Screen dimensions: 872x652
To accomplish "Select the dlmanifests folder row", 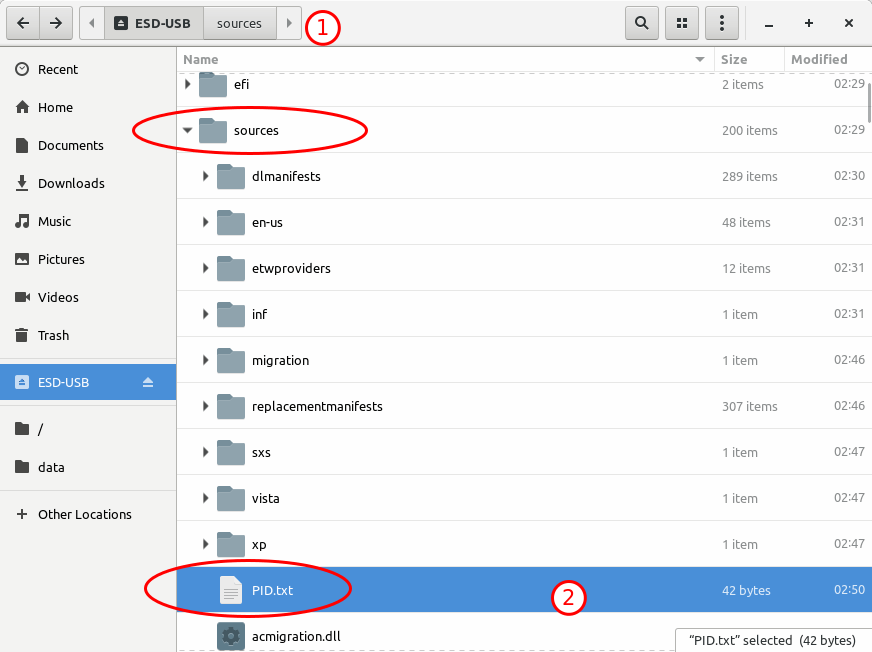I will point(524,176).
